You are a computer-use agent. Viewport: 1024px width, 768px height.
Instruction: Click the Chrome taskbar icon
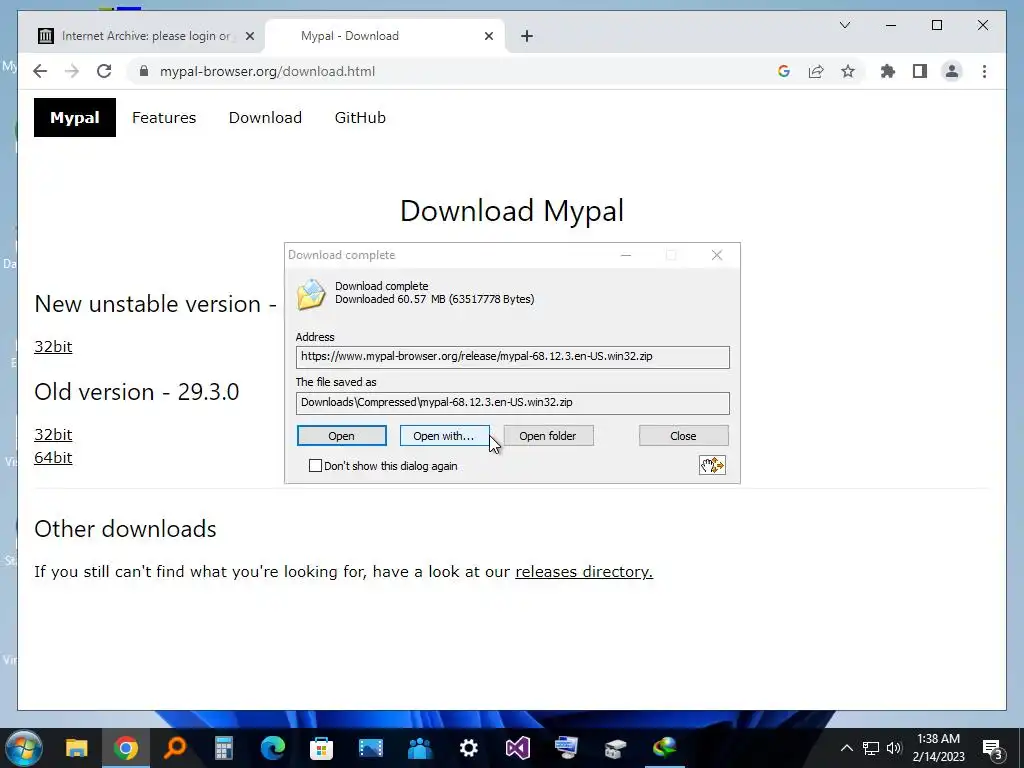pos(125,748)
